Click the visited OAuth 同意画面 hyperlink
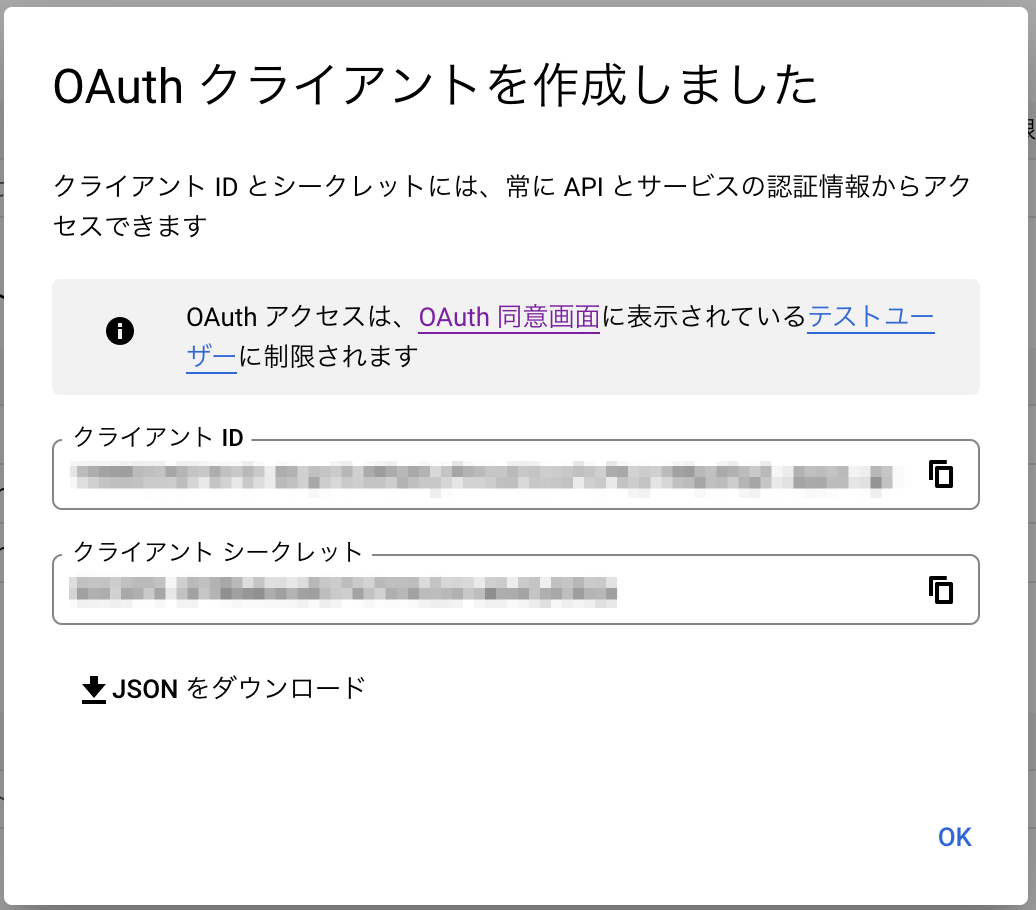Viewport: 1036px width, 910px height. point(509,317)
